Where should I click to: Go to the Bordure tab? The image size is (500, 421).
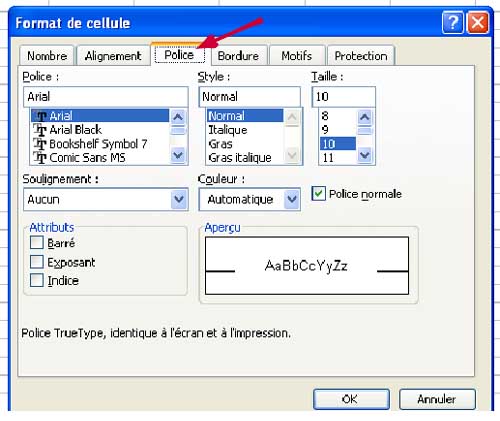pos(238,56)
